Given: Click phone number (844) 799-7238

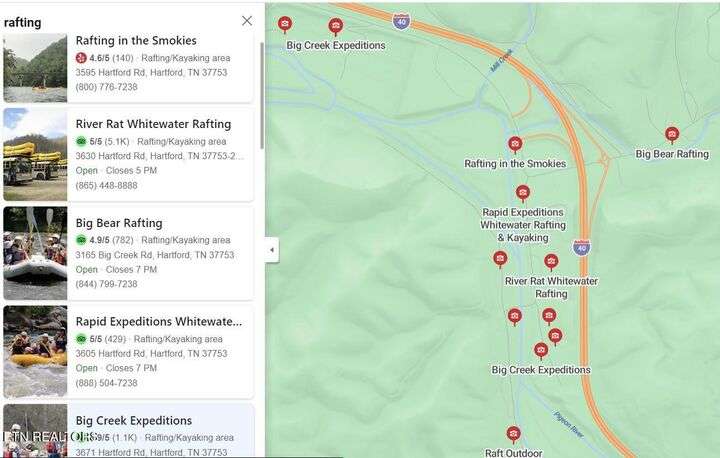Looking at the screenshot, I should point(107,284).
